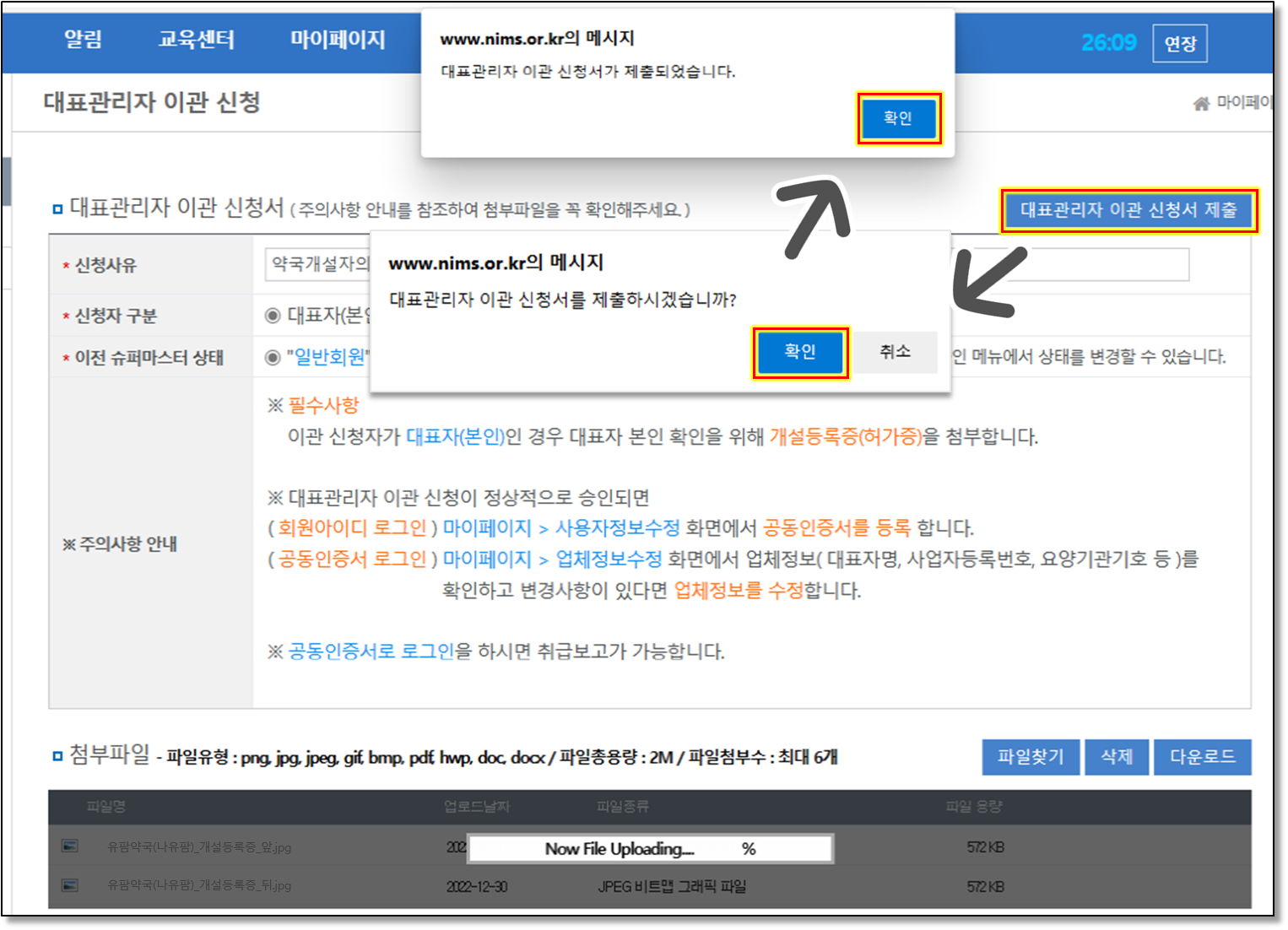Click the 신청사유 input field
The width and height of the screenshot is (1288, 930).
(317, 265)
